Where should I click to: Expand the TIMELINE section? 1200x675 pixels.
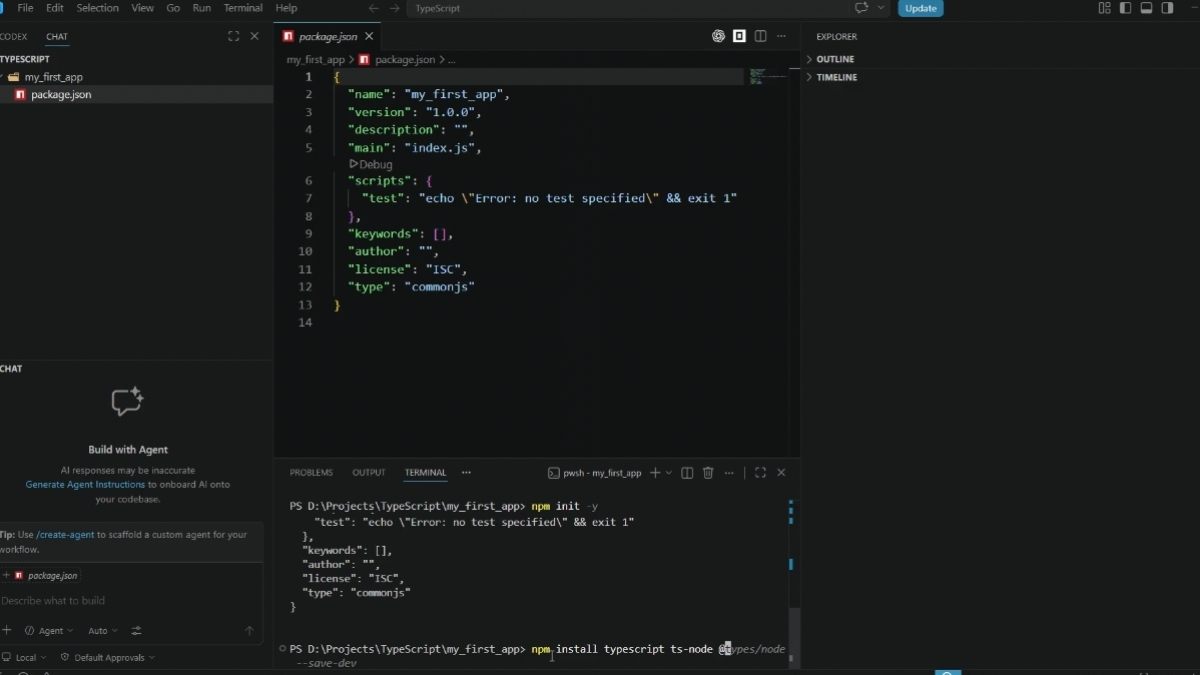[x=836, y=77]
